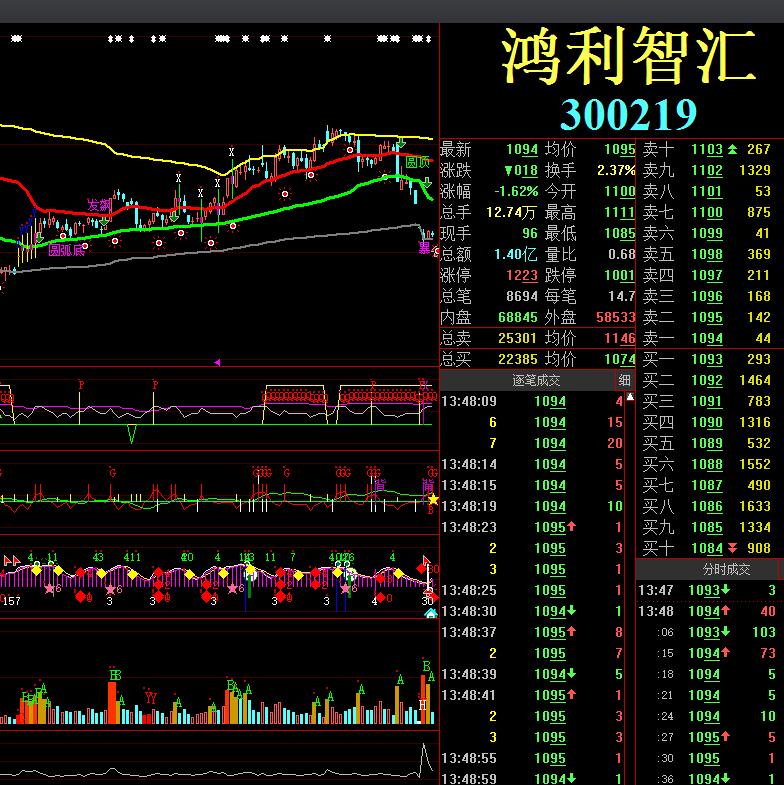Click the 总买 value 22385
This screenshot has width=784, height=785.
[x=518, y=359]
